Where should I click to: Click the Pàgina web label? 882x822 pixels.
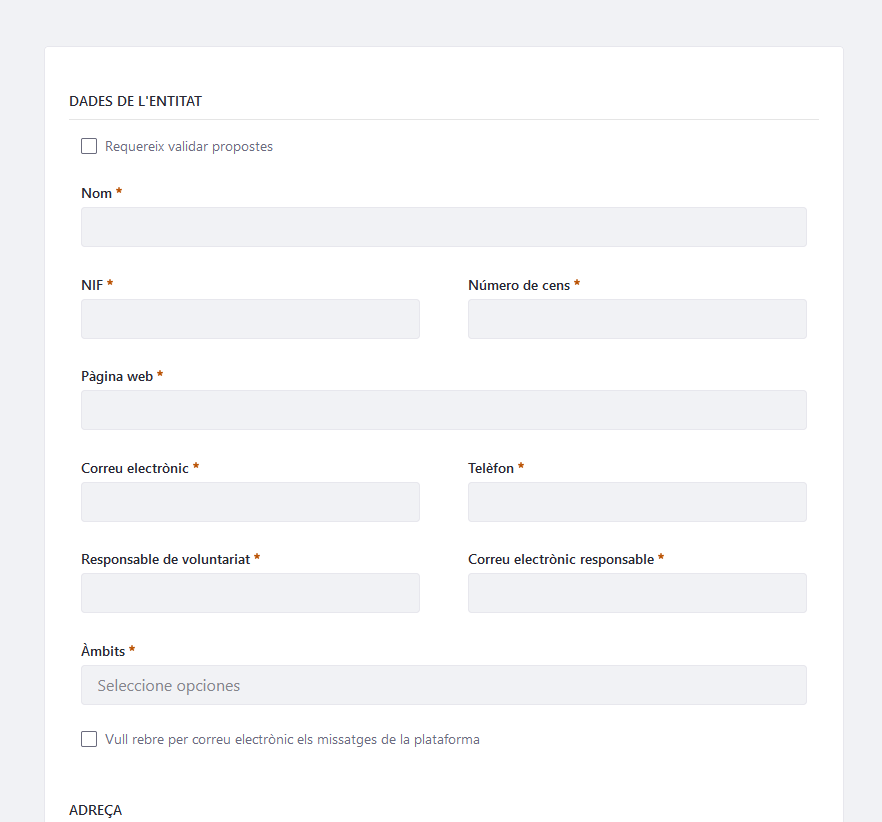tap(117, 376)
